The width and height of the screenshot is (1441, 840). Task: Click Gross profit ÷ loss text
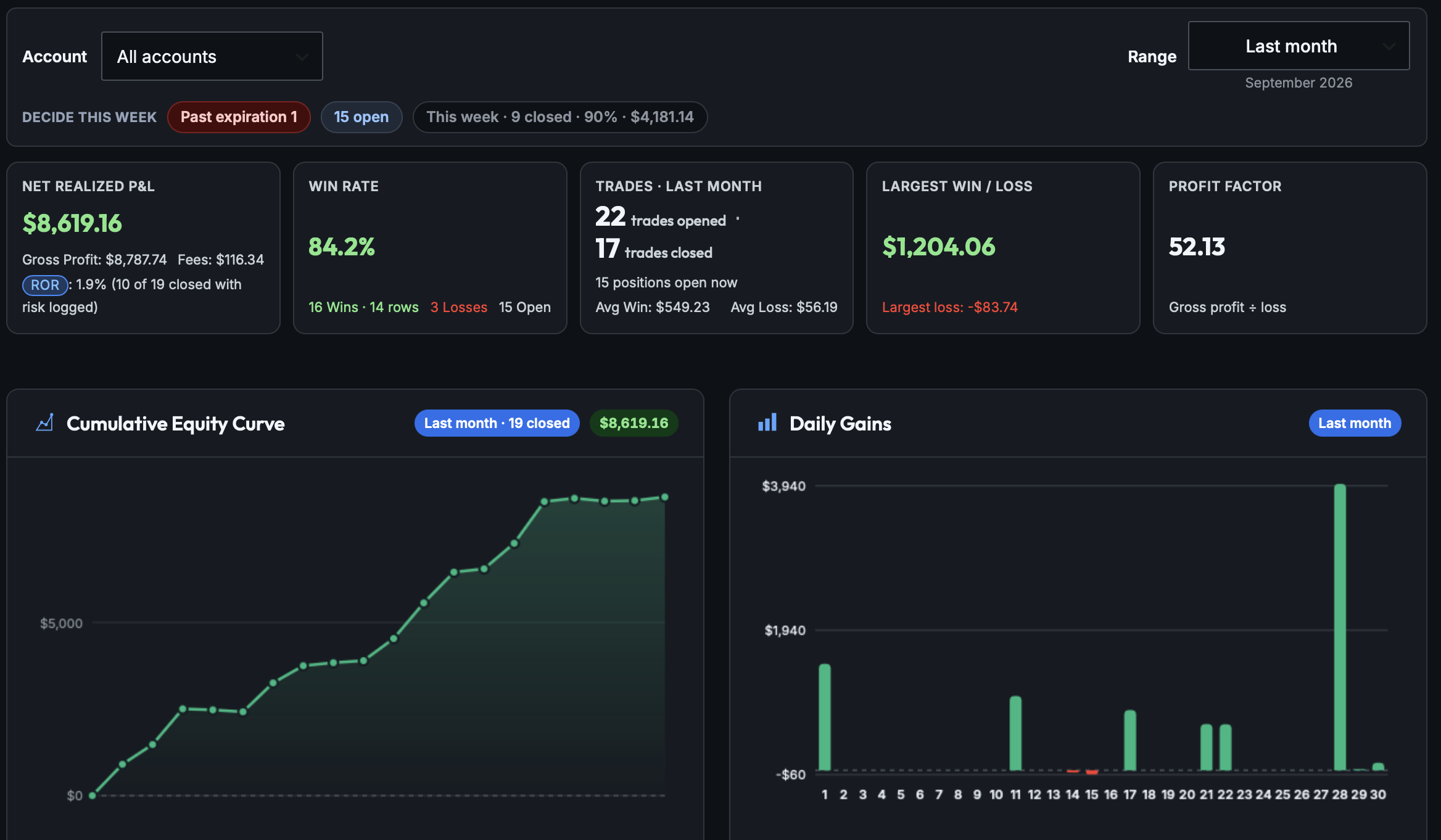click(x=1228, y=307)
